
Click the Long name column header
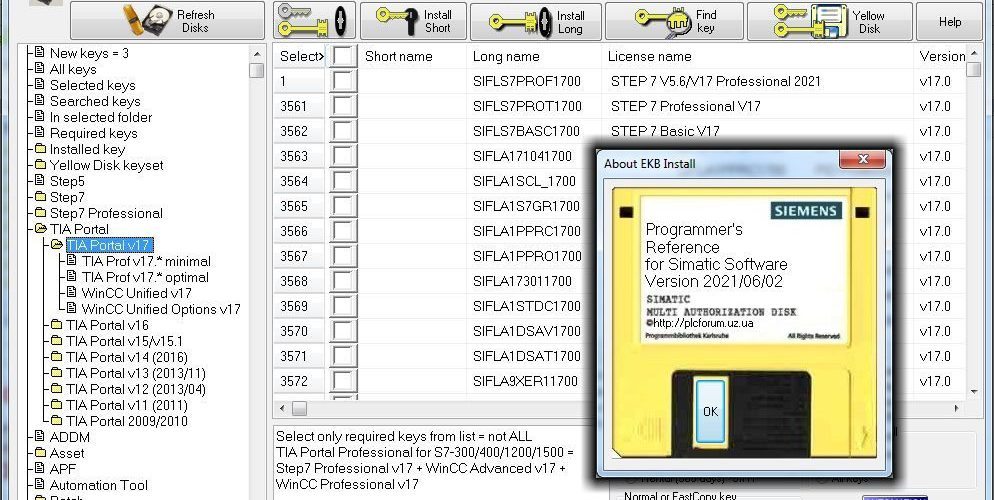(506, 56)
